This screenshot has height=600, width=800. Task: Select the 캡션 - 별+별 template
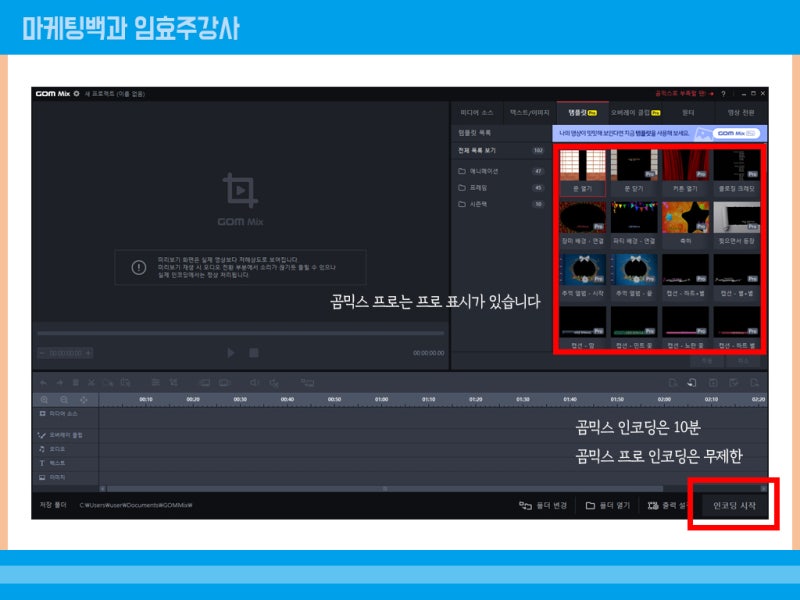[x=736, y=277]
